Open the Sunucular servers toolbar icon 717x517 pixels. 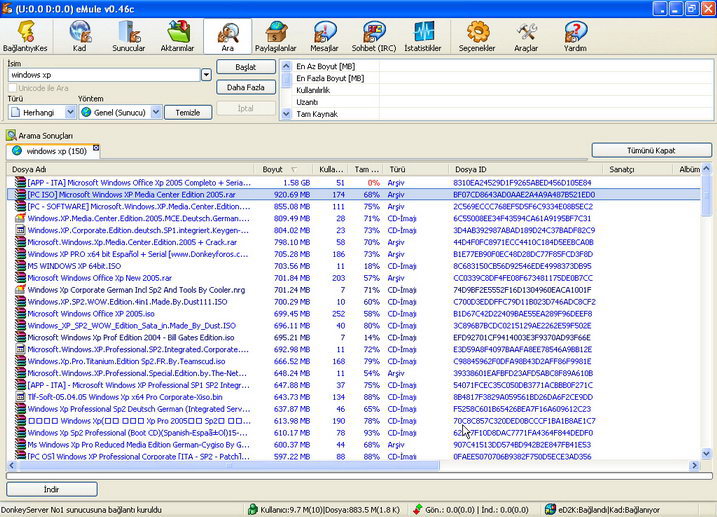(128, 32)
